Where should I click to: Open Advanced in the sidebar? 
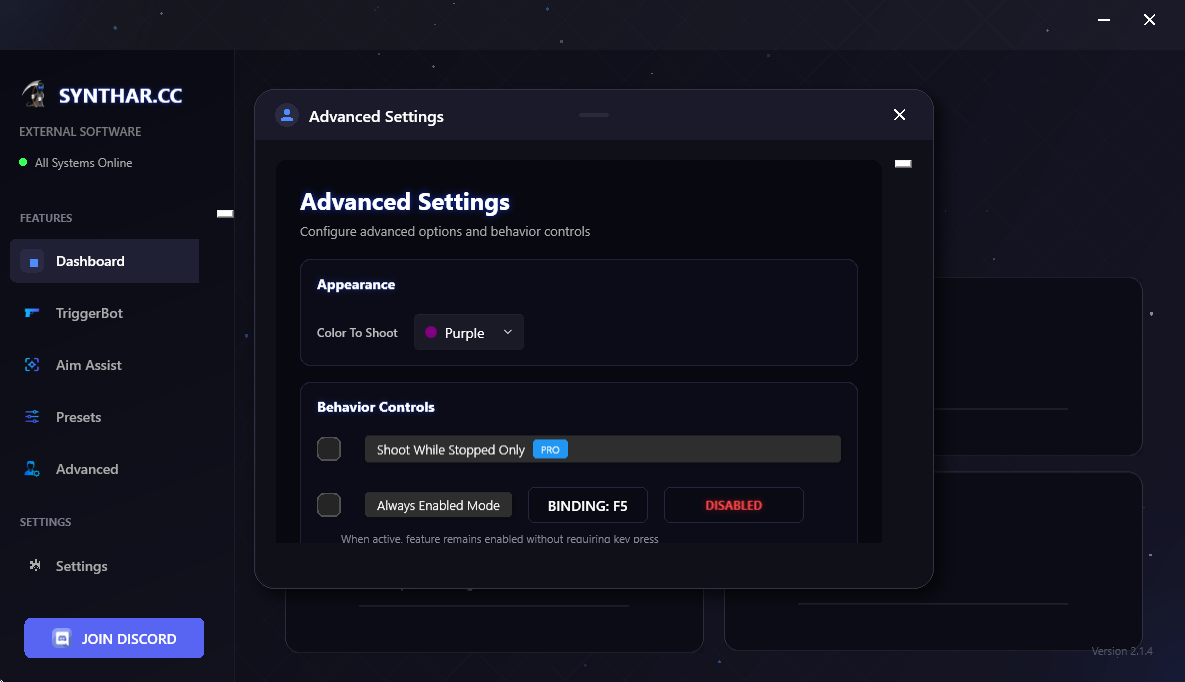coord(104,469)
